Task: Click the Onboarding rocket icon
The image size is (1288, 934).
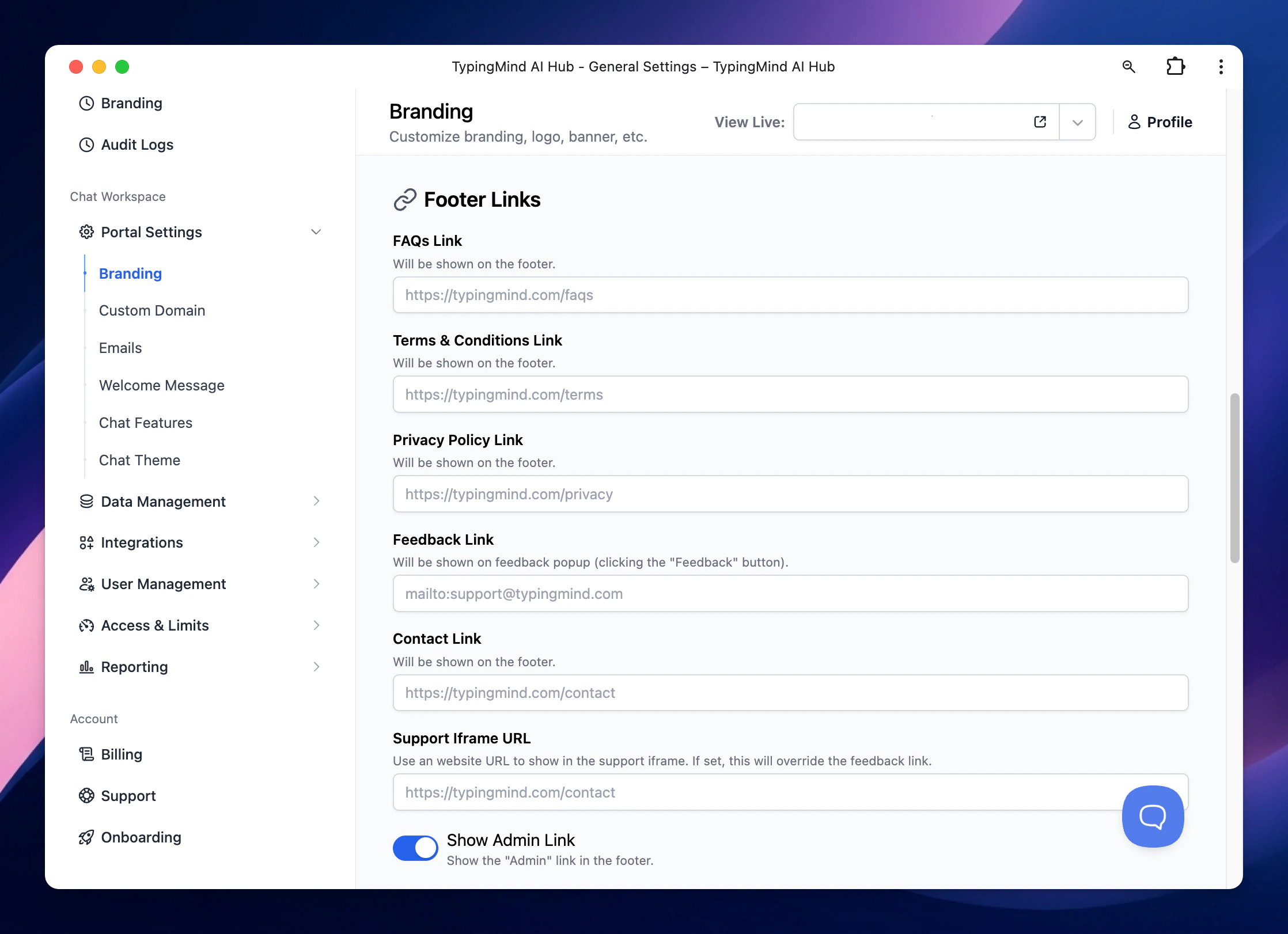Action: [86, 837]
